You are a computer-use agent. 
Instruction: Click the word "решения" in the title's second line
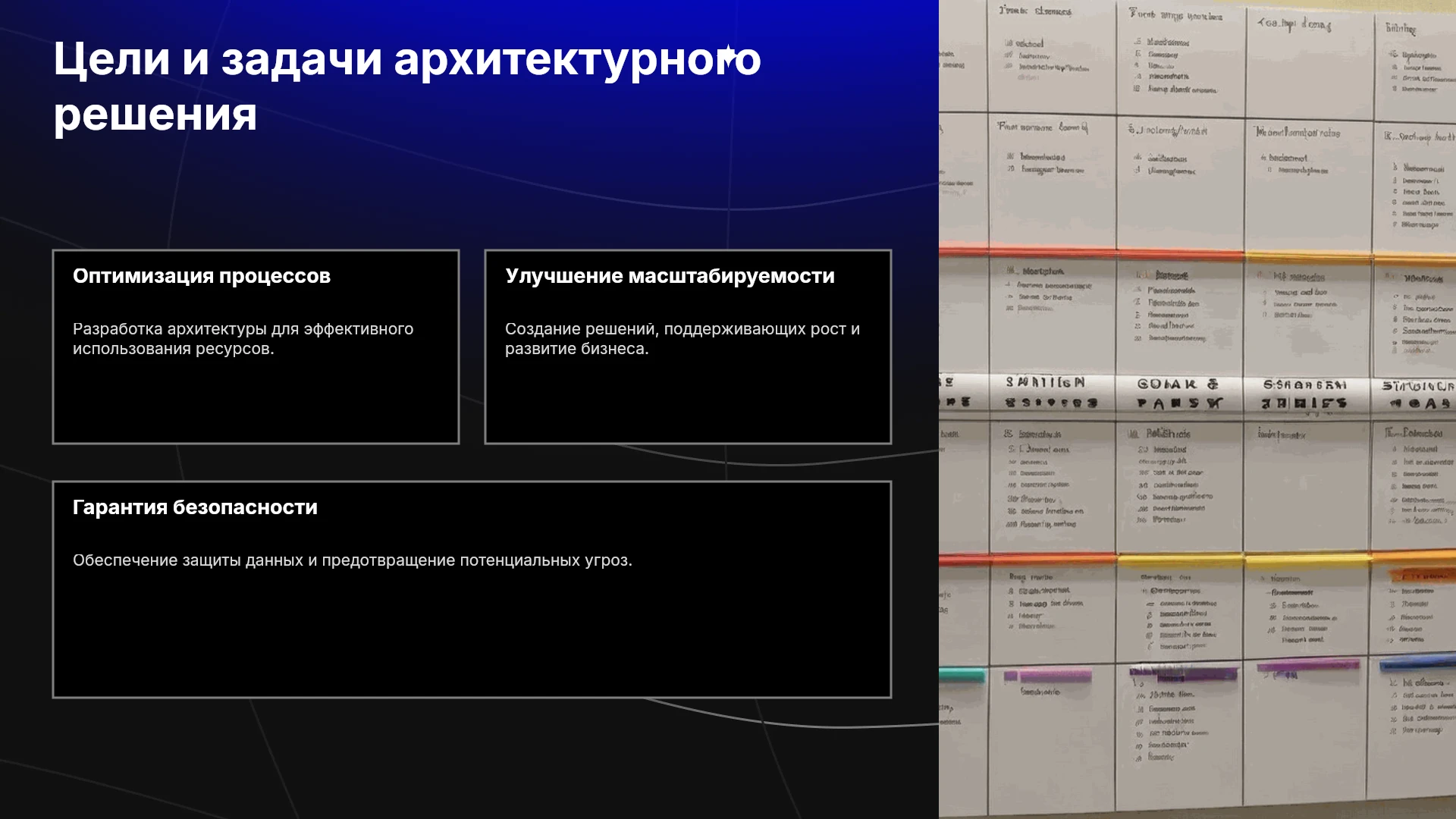click(155, 115)
